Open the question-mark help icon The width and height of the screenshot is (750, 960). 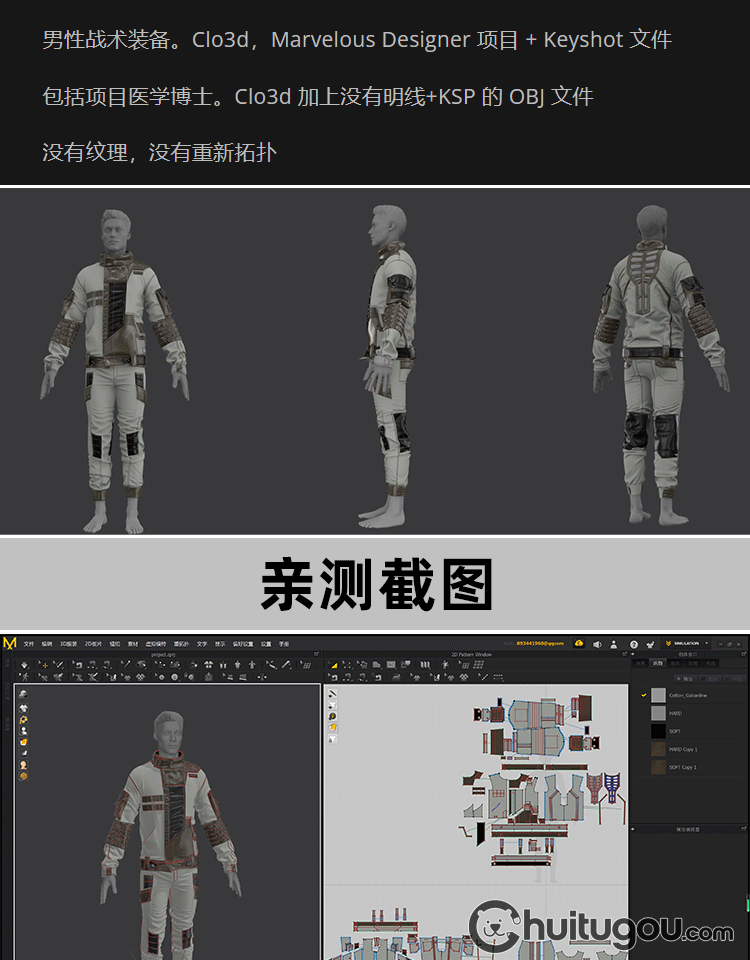(x=634, y=644)
